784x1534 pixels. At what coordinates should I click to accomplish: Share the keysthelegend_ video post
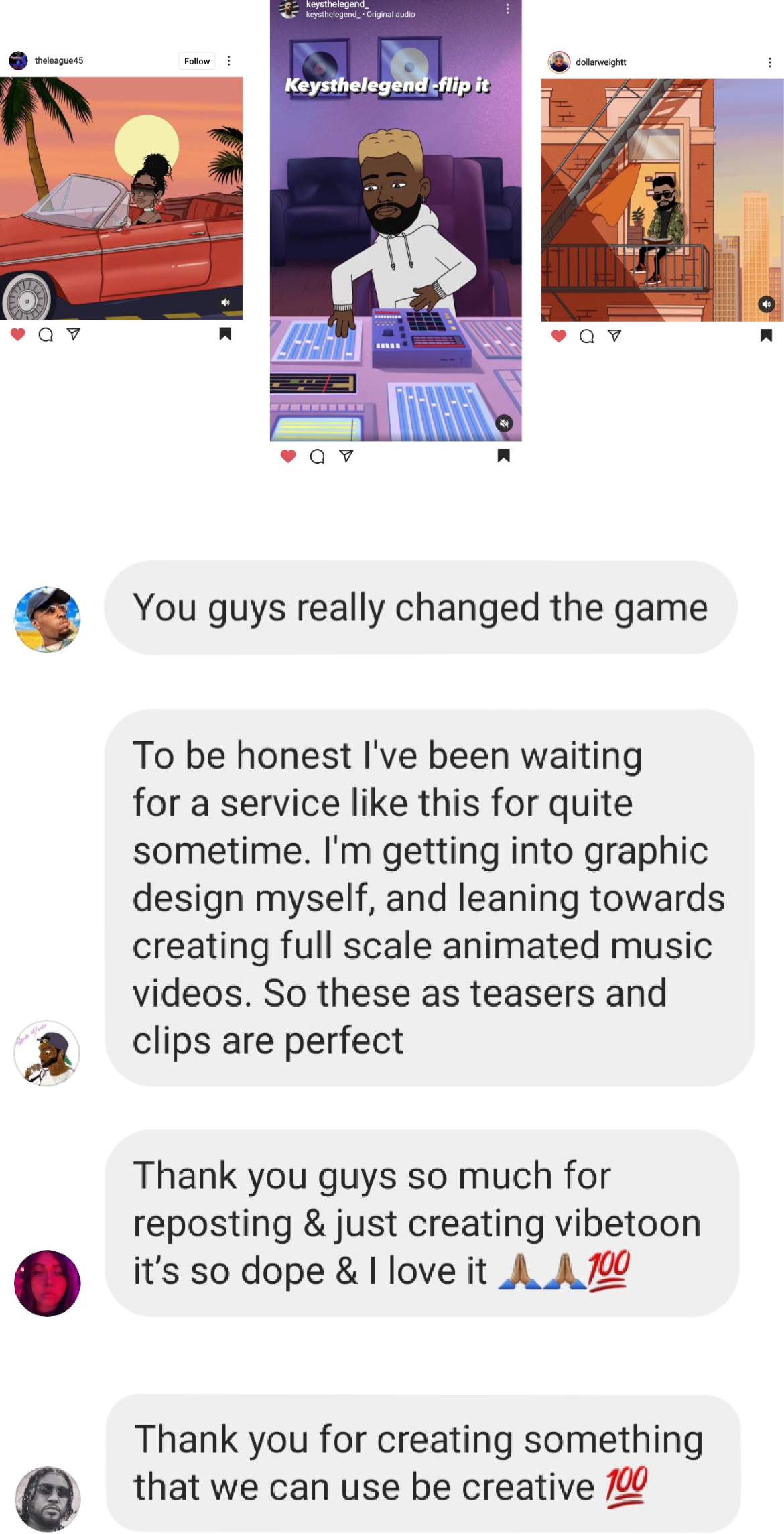(346, 456)
